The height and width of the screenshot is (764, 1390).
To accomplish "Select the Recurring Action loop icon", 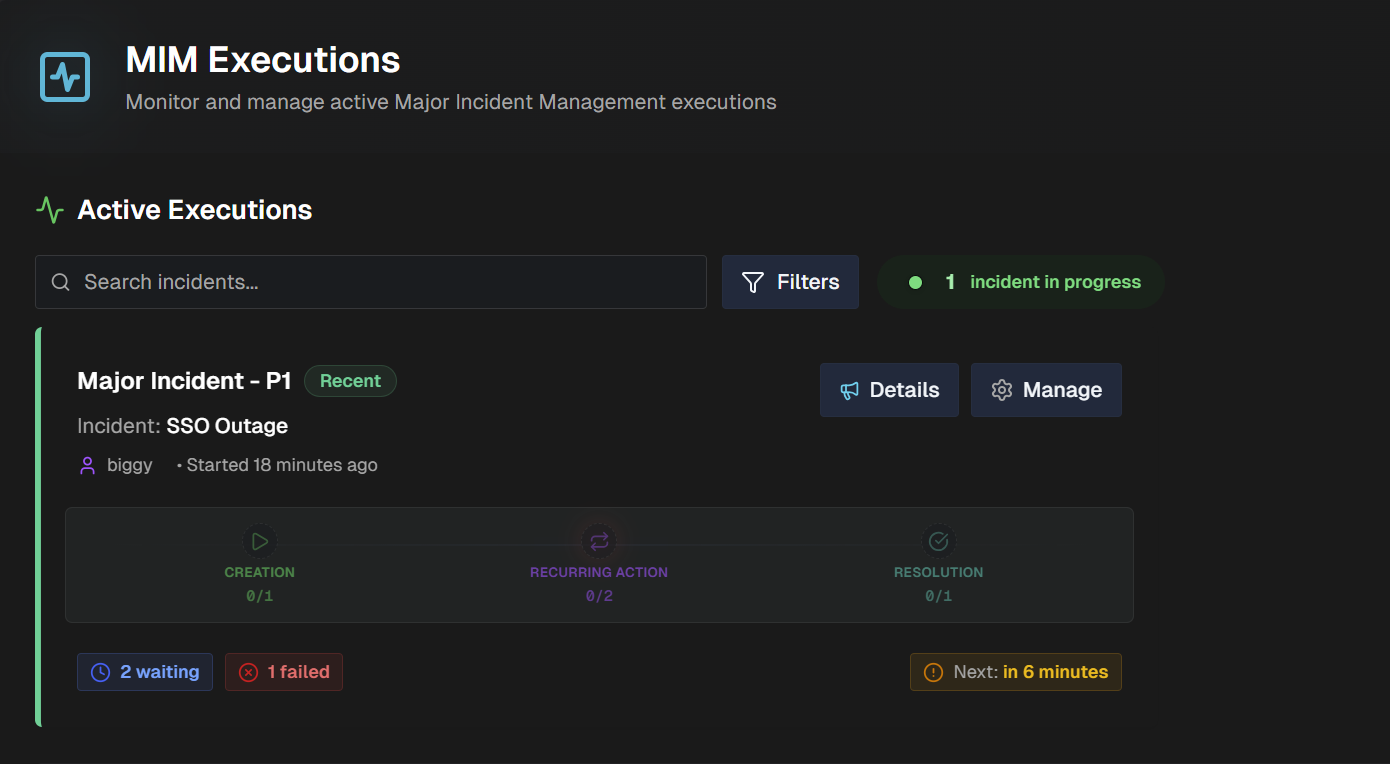I will pos(599,541).
